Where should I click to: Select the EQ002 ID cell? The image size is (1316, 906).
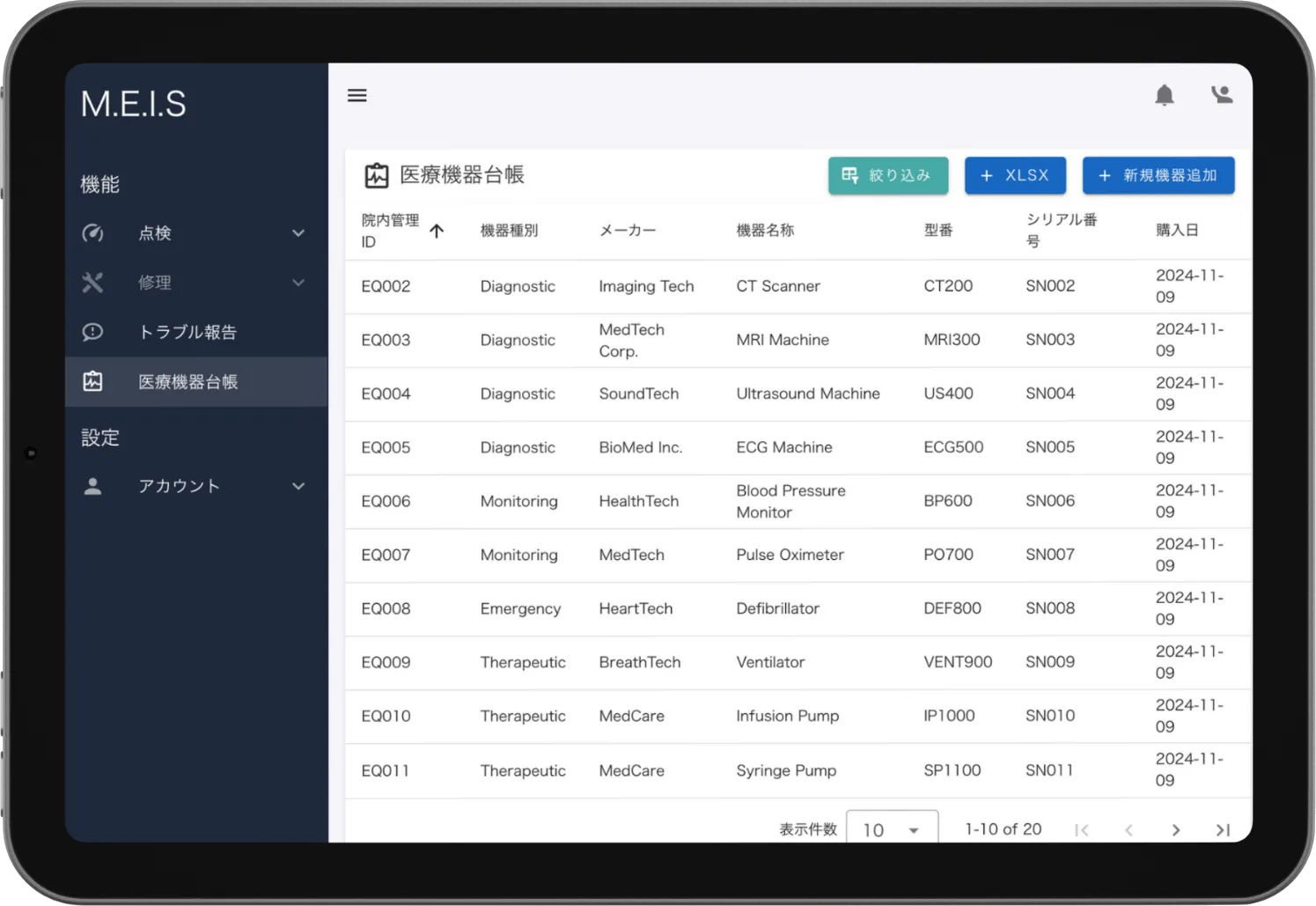point(386,286)
